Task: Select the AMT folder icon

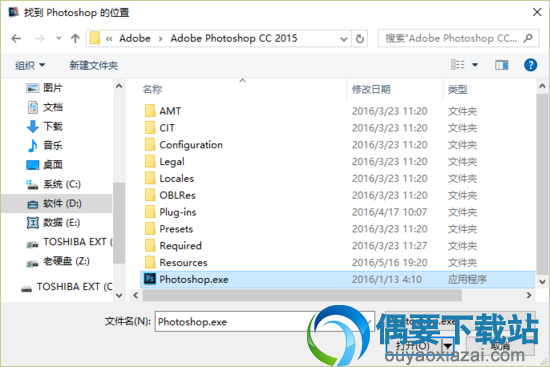Action: [150, 111]
